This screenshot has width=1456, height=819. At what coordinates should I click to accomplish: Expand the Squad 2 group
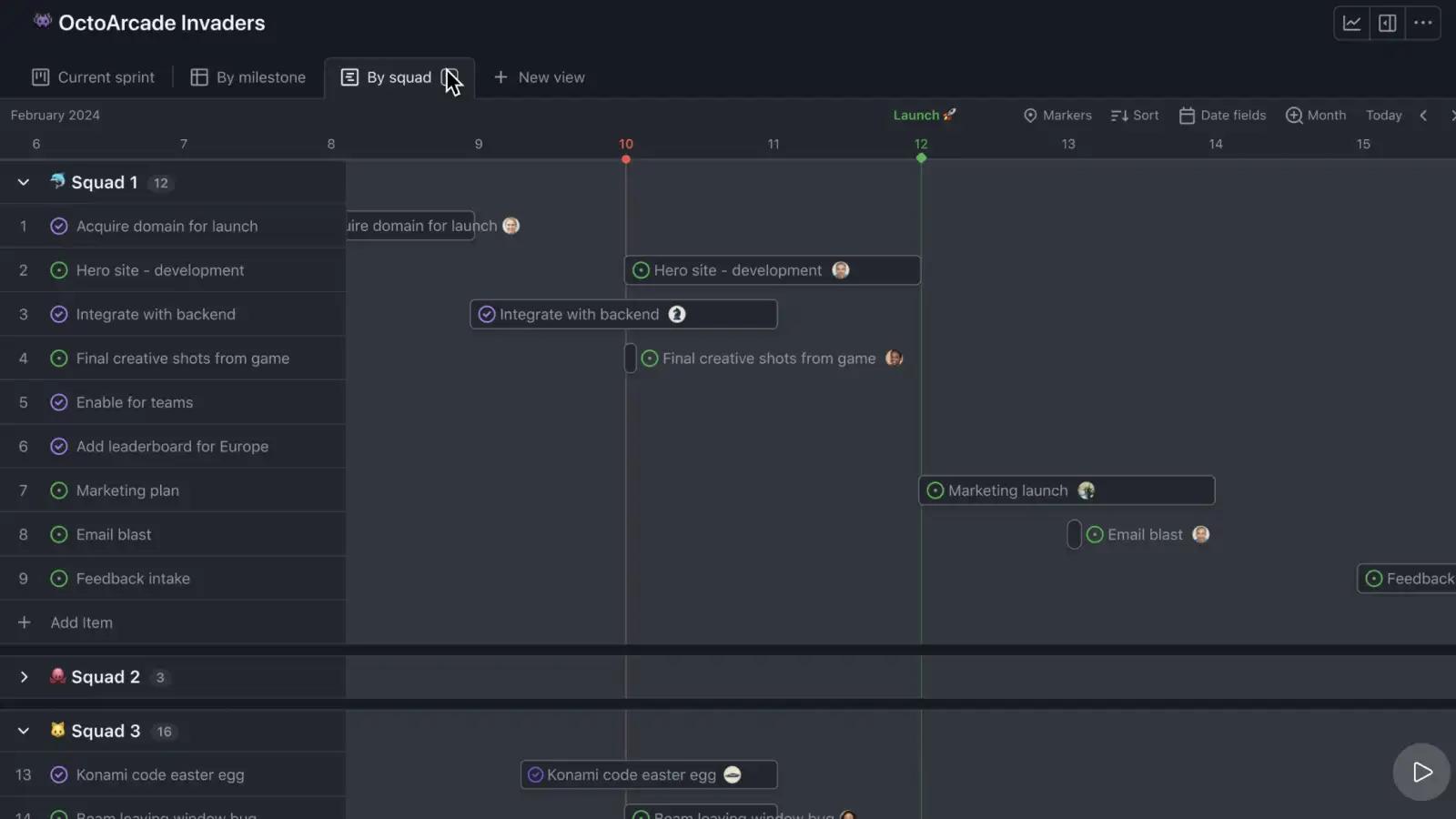[24, 677]
